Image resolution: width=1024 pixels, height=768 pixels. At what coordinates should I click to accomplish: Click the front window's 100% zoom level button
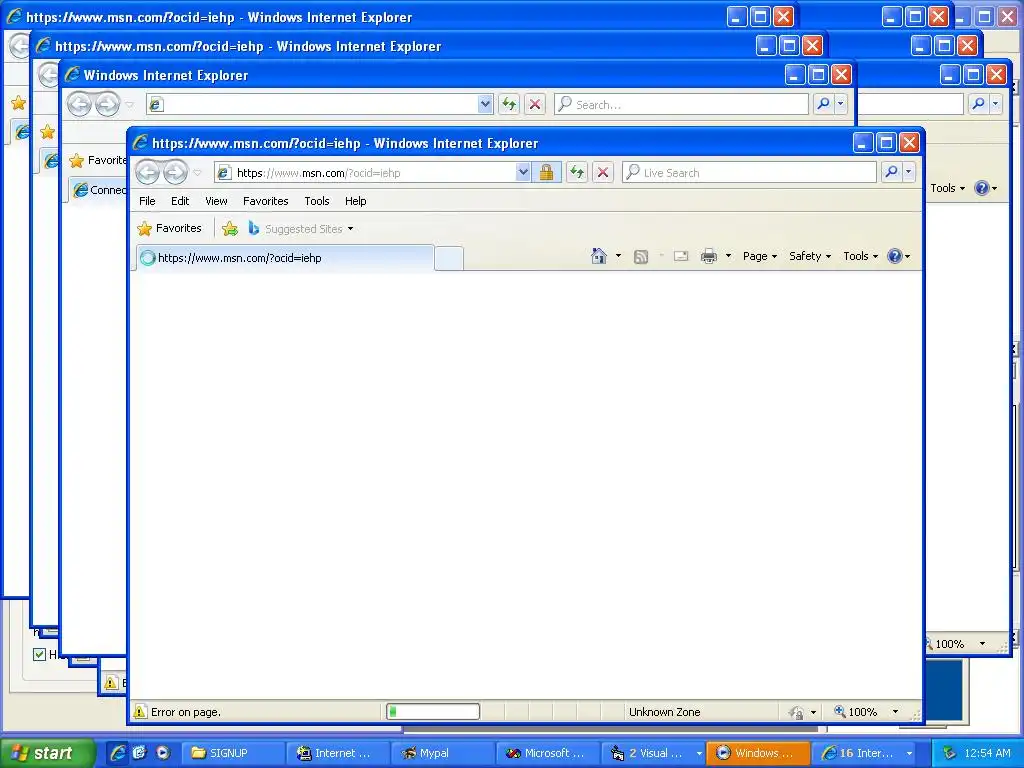click(x=856, y=712)
